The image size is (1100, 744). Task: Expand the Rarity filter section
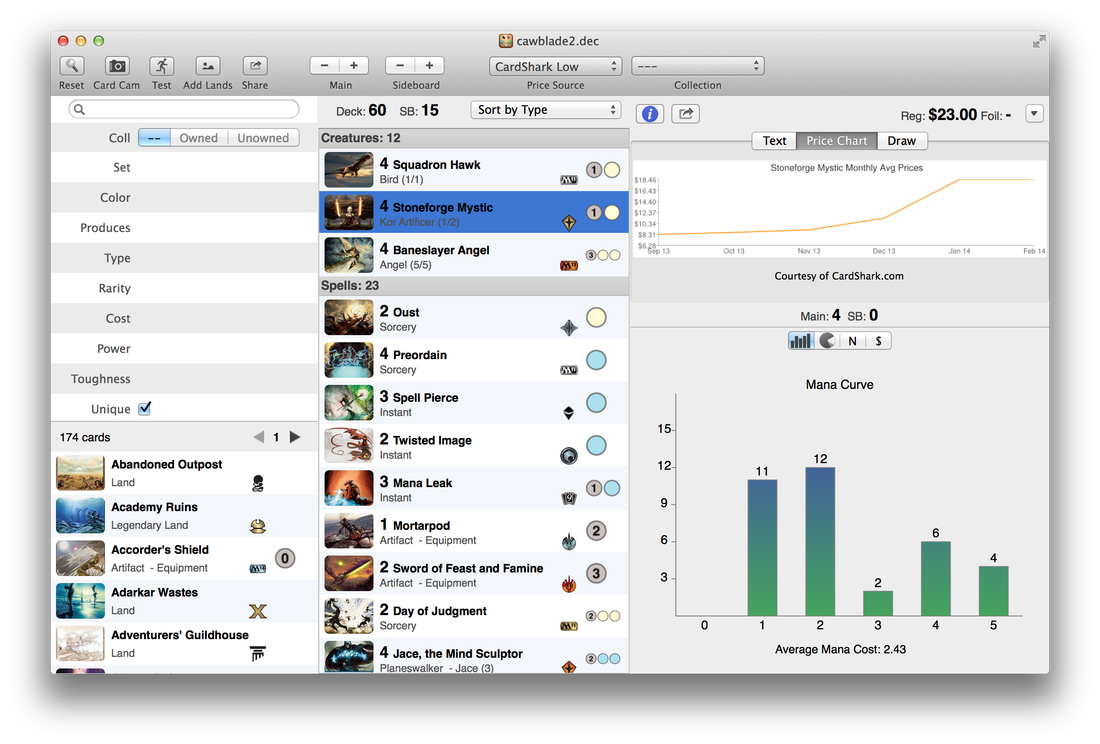117,288
